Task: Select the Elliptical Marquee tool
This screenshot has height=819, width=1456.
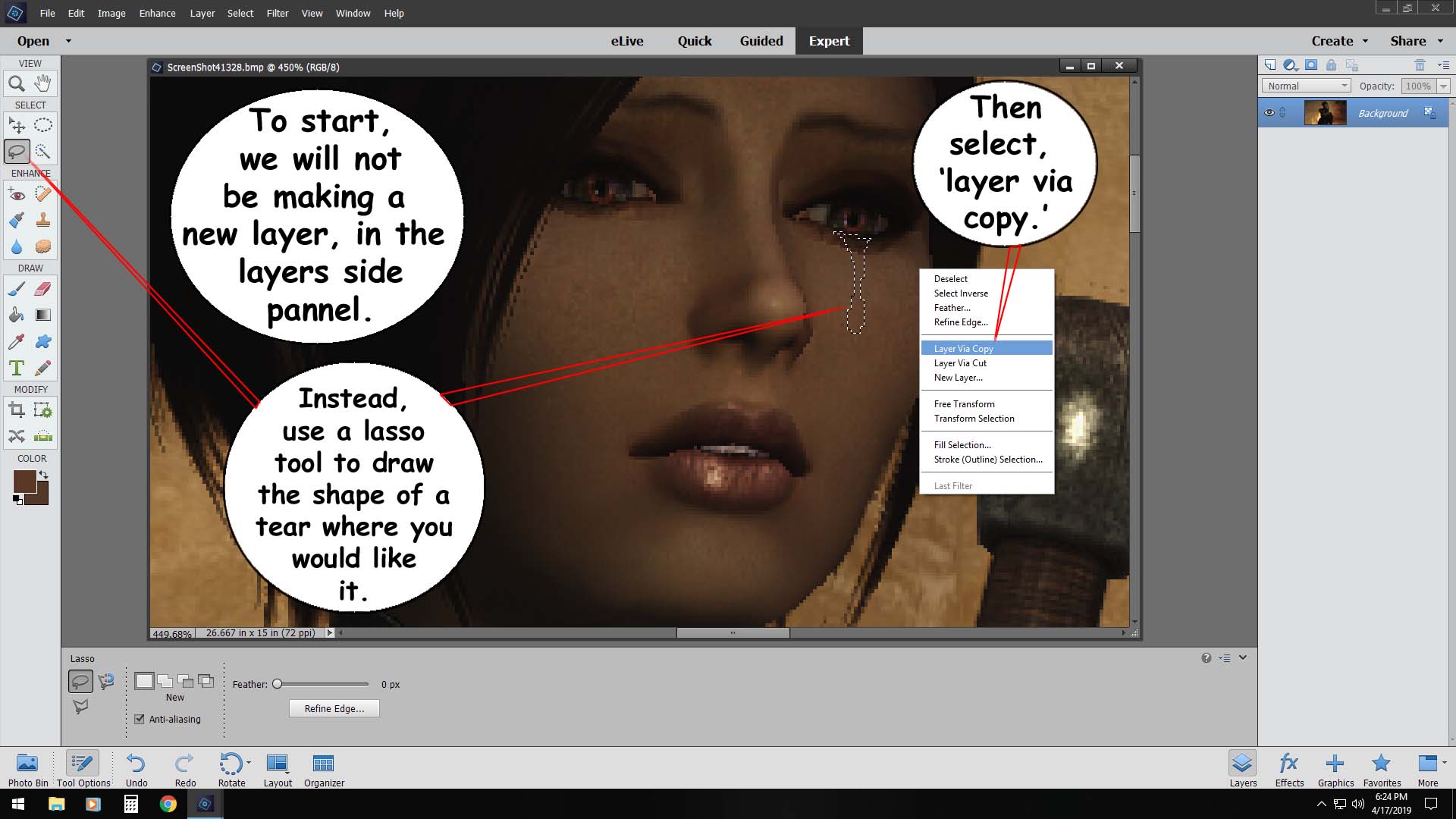Action: point(43,125)
